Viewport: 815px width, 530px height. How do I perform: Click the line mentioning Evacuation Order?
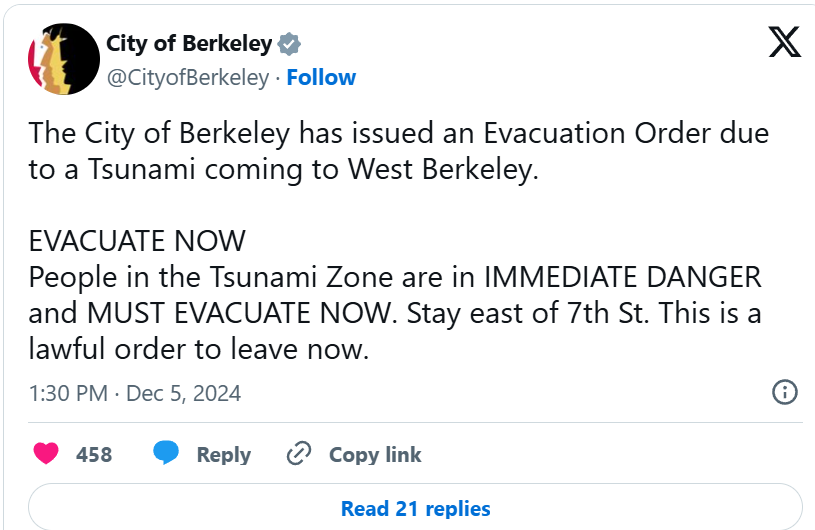[399, 134]
